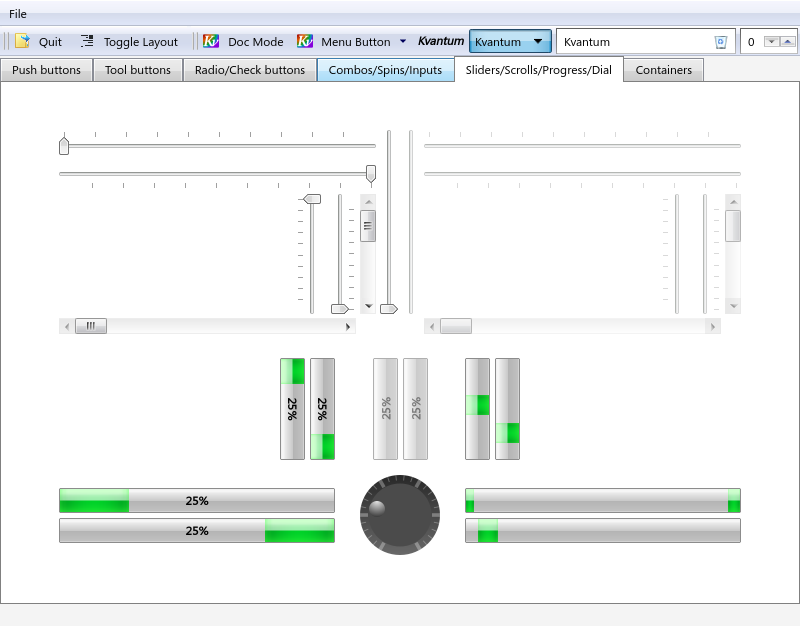Image resolution: width=800 pixels, height=626 pixels.
Task: Click the enabled horizontal scrollbar thumb
Action: point(91,326)
